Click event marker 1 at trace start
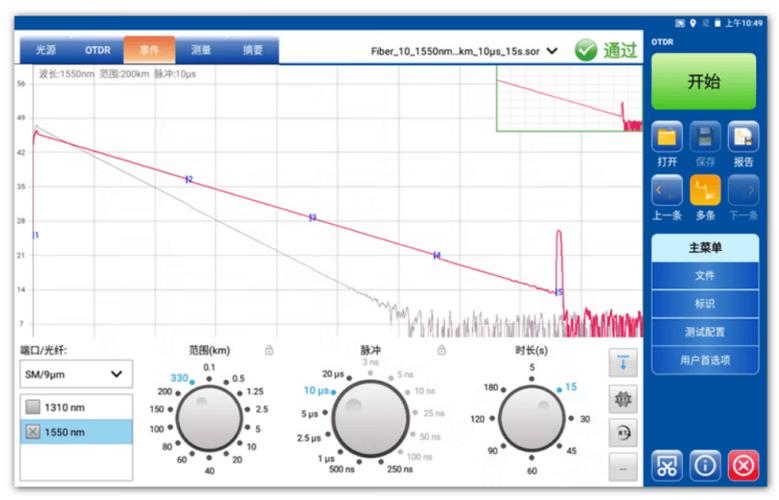This screenshot has width=779, height=500. (x=35, y=235)
